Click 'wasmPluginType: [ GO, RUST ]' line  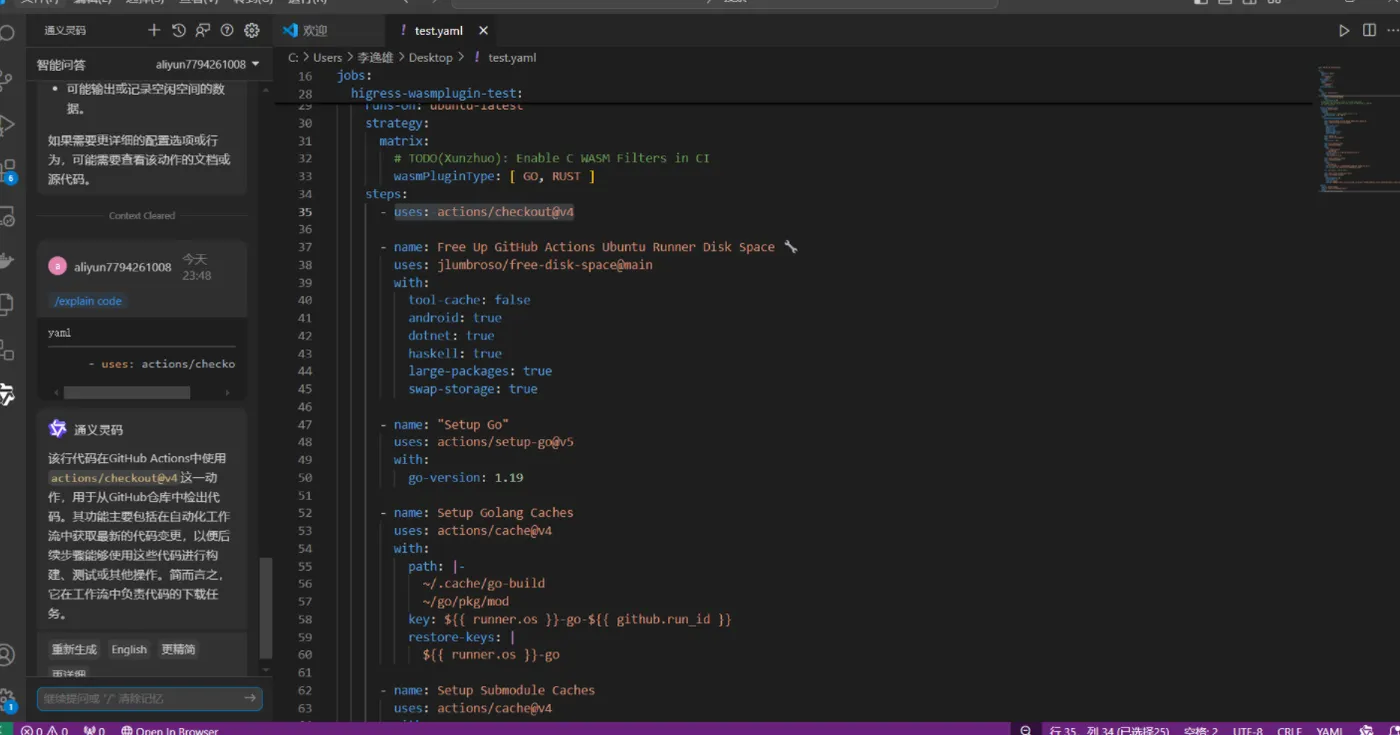click(494, 176)
